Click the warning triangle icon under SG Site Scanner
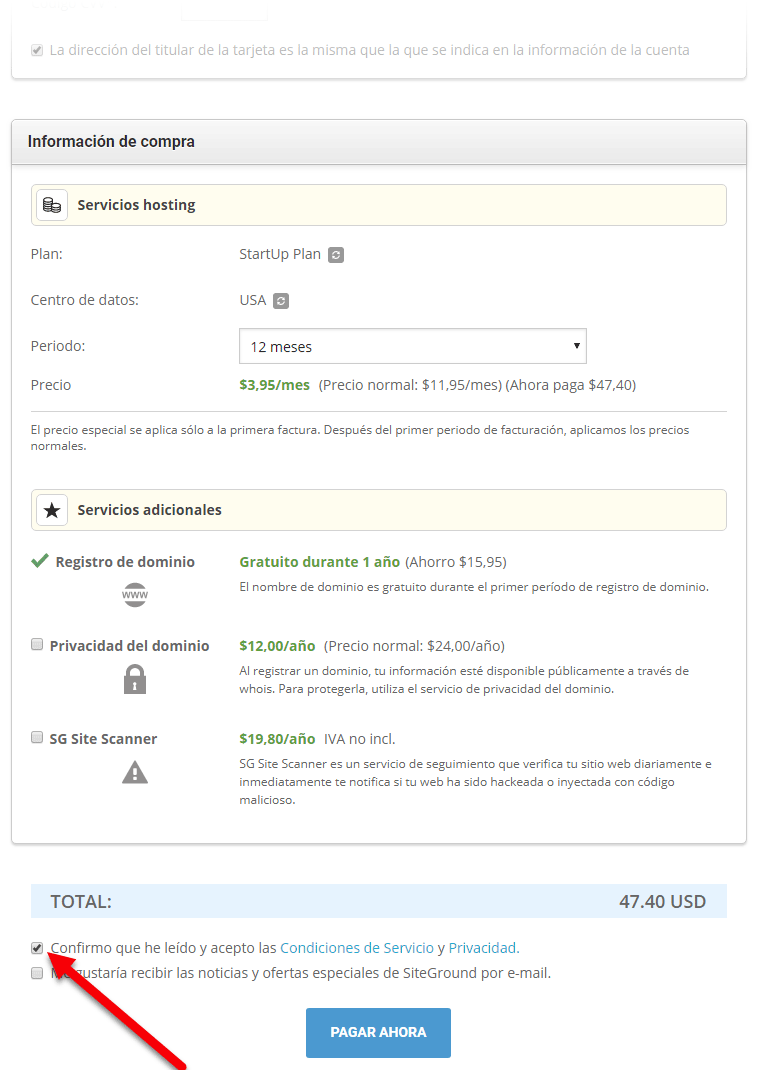 (x=134, y=771)
